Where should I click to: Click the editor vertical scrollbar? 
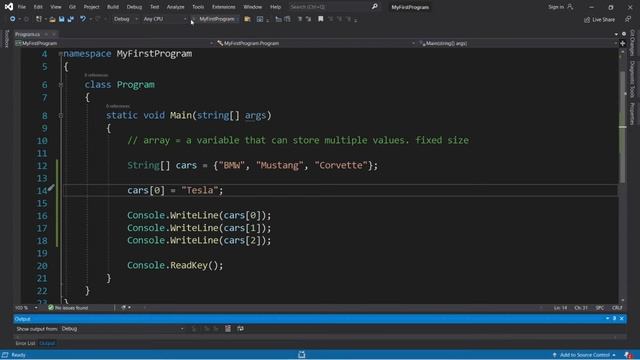pos(622,127)
